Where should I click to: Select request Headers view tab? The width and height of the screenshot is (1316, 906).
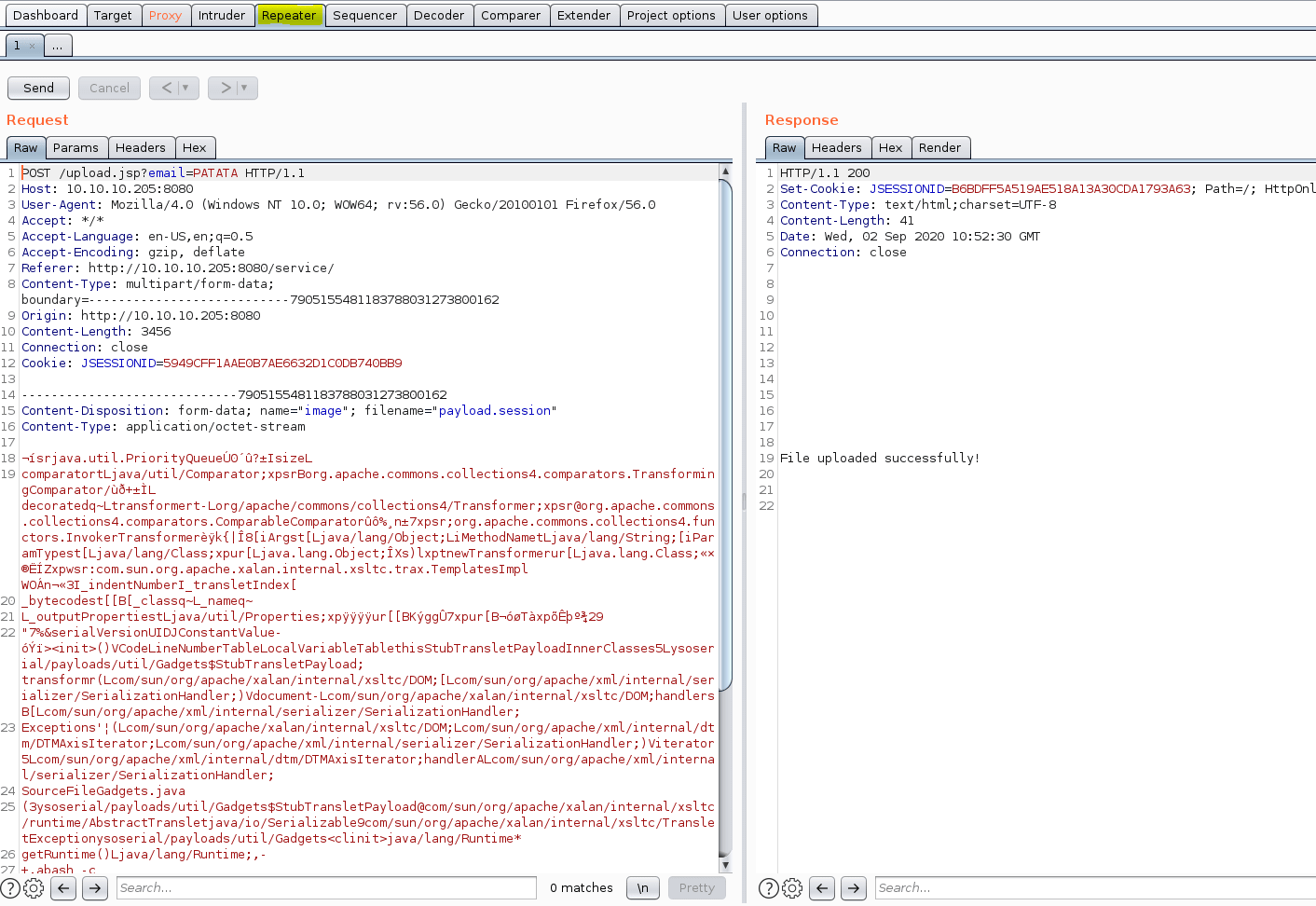pyautogui.click(x=141, y=147)
